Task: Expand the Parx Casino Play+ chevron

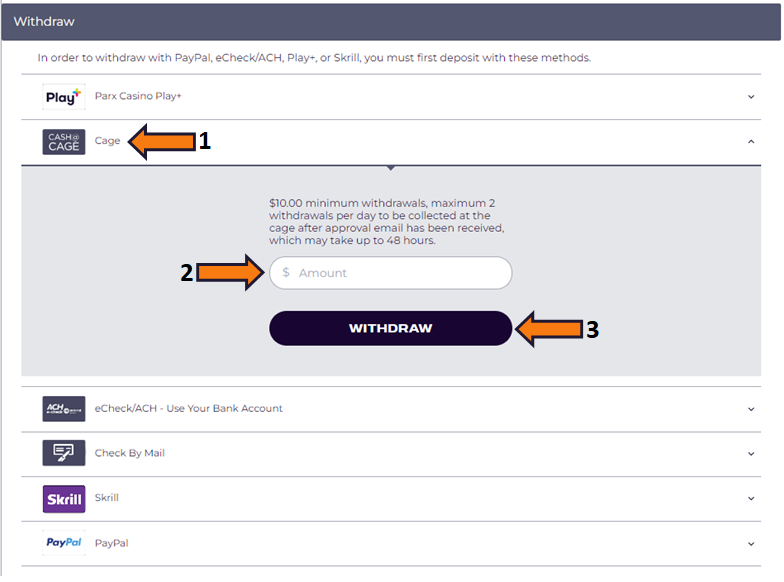Action: [x=751, y=97]
